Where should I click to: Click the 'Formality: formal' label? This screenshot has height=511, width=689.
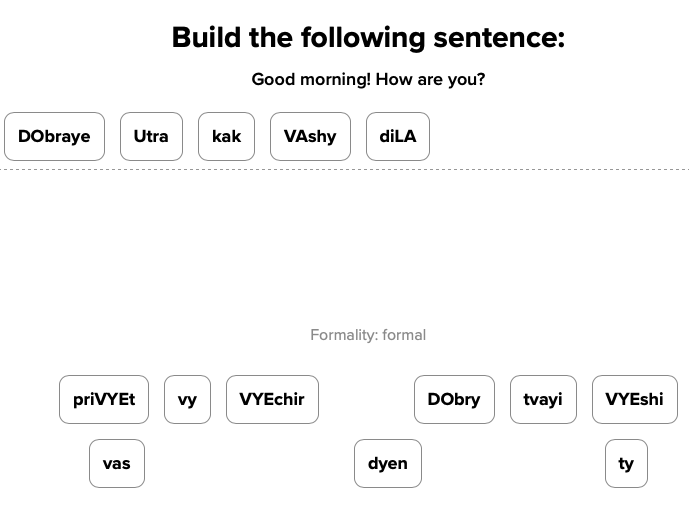pyautogui.click(x=368, y=335)
